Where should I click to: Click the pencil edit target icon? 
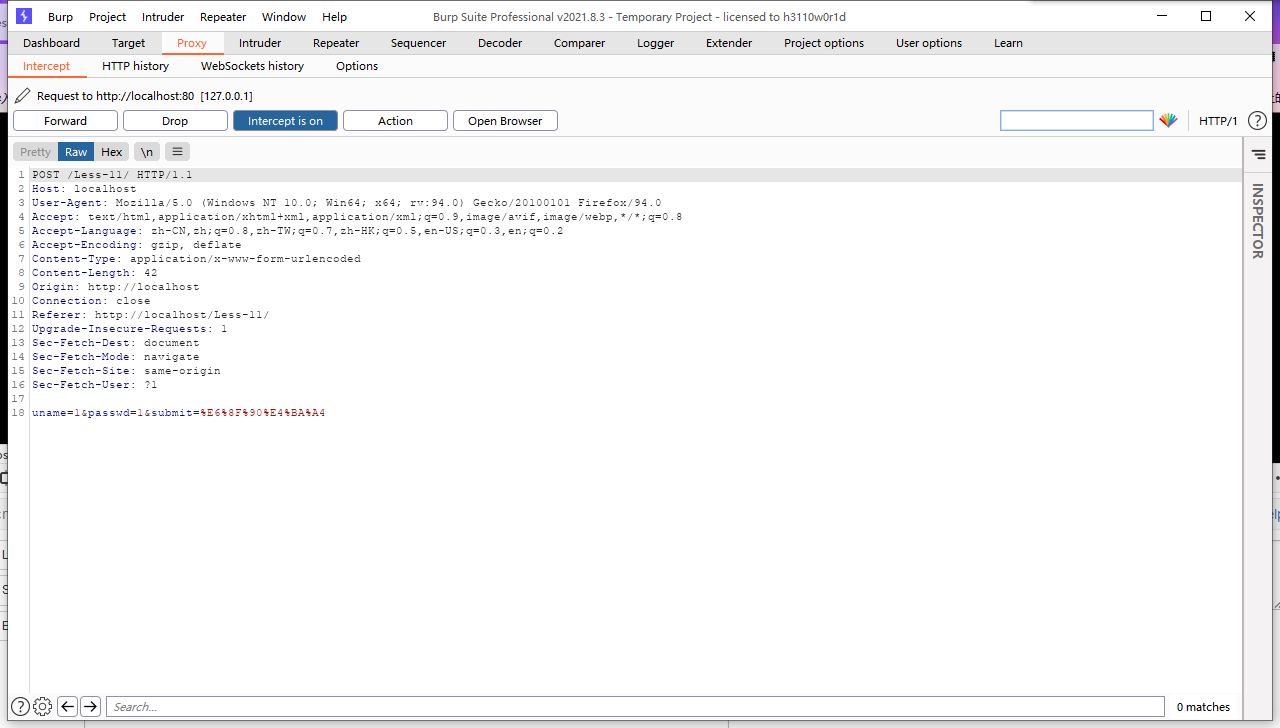coord(22,96)
